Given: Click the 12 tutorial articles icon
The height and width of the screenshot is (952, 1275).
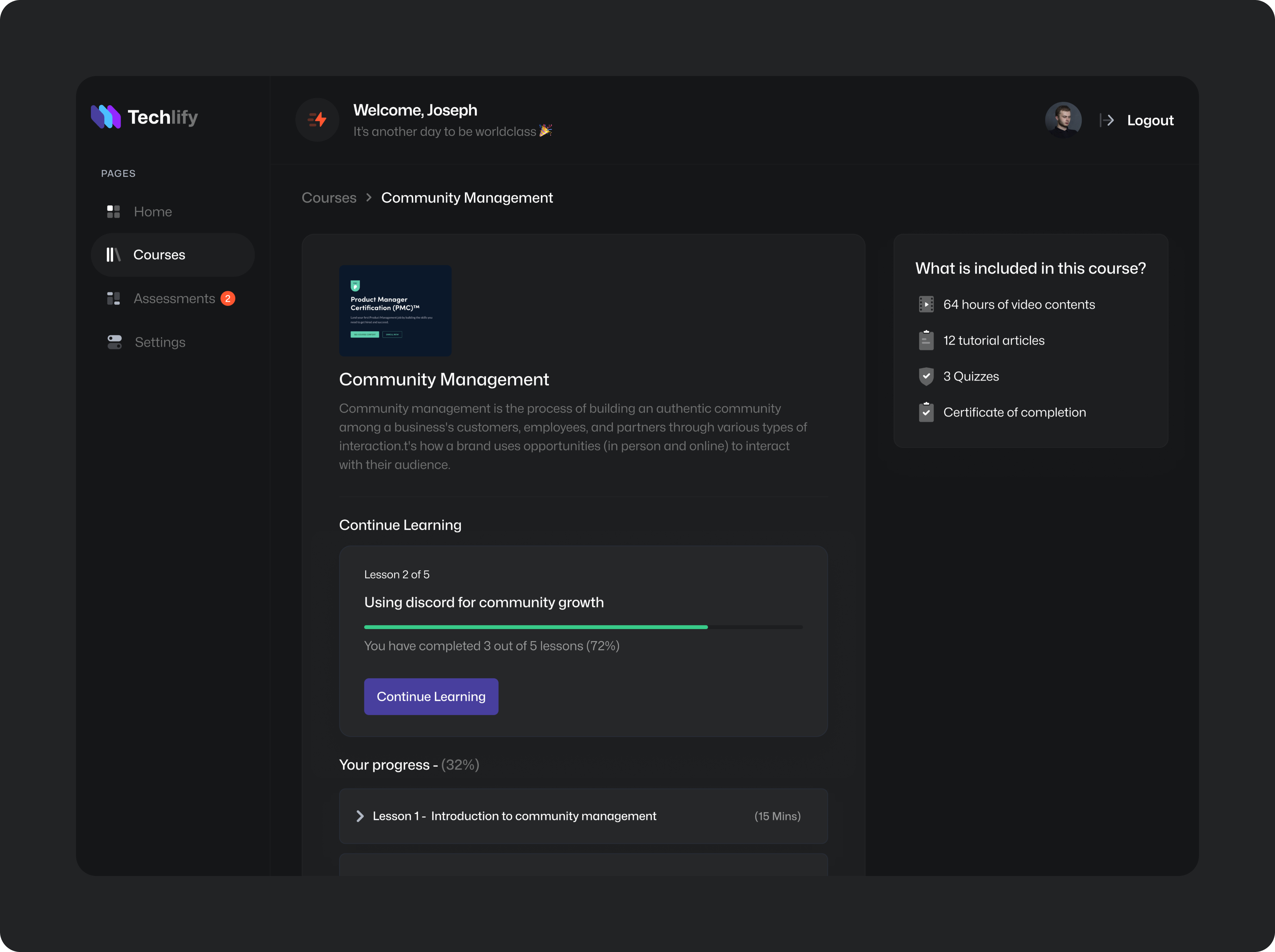Looking at the screenshot, I should tap(926, 340).
